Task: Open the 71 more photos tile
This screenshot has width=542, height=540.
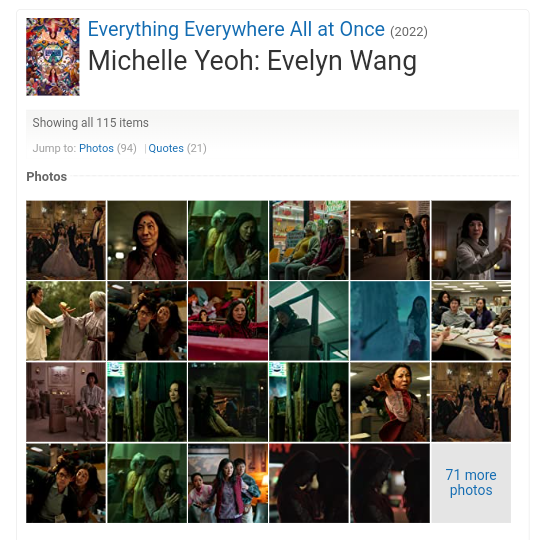Action: [471, 483]
